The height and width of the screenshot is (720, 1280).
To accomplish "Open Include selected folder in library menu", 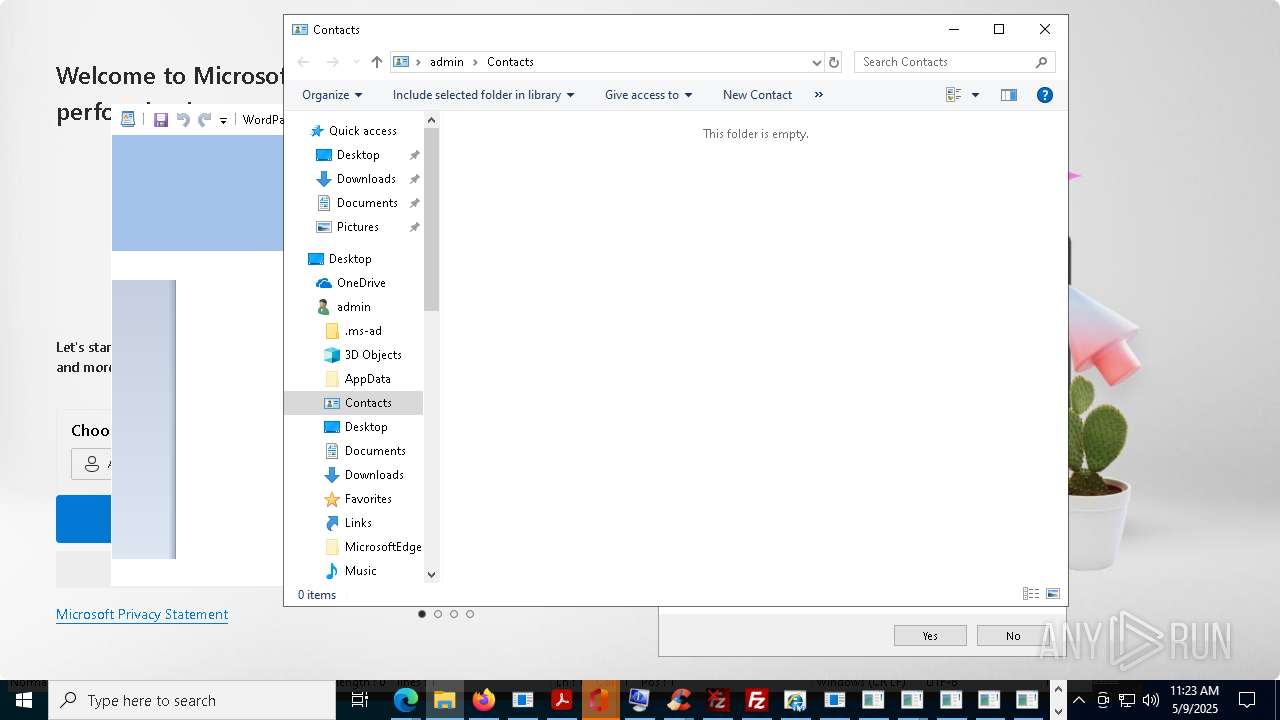I will 483,95.
